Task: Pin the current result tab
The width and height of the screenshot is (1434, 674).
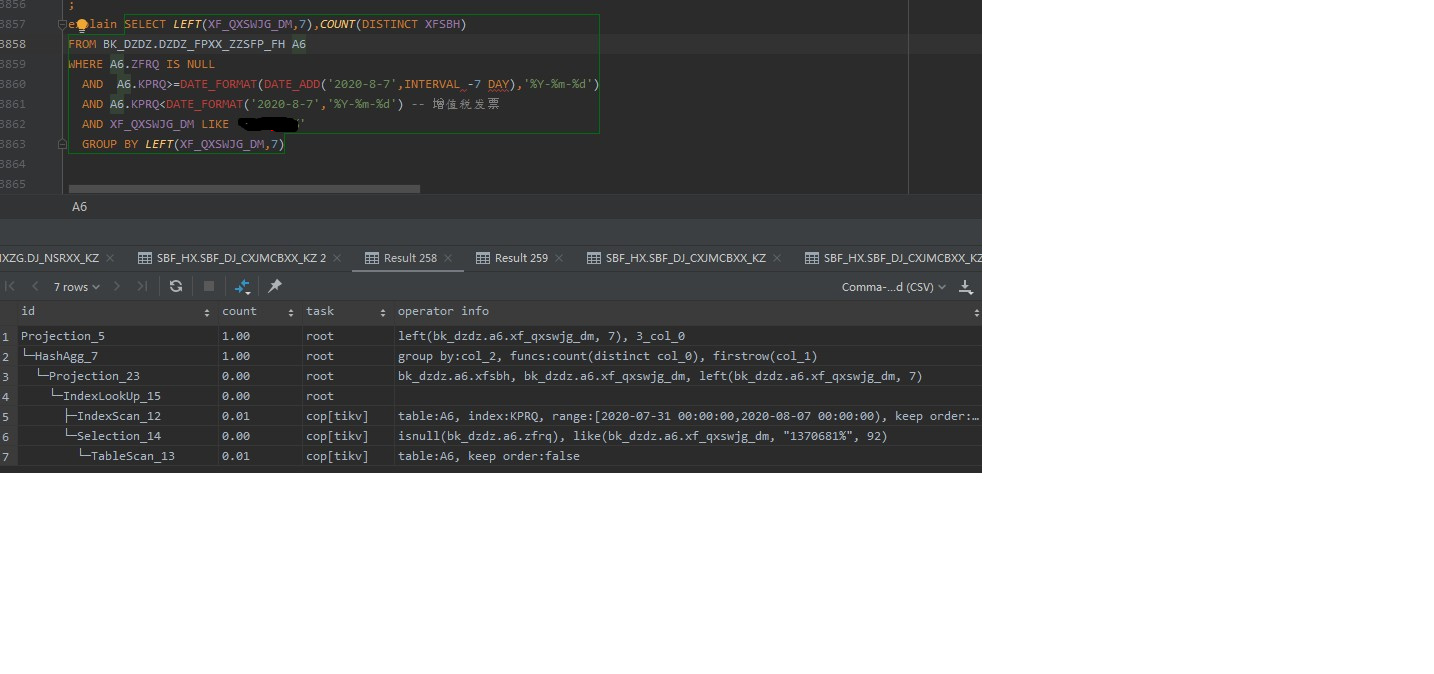Action: (275, 286)
